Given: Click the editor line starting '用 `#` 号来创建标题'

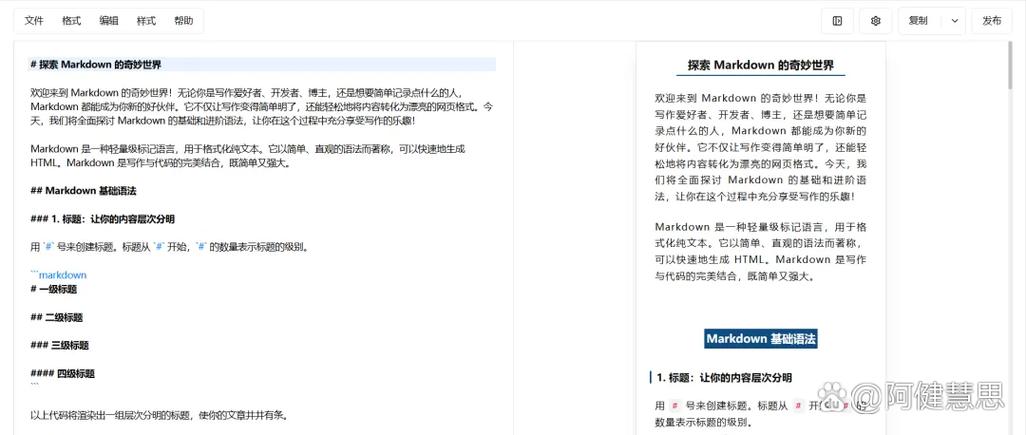Looking at the screenshot, I should [169, 247].
